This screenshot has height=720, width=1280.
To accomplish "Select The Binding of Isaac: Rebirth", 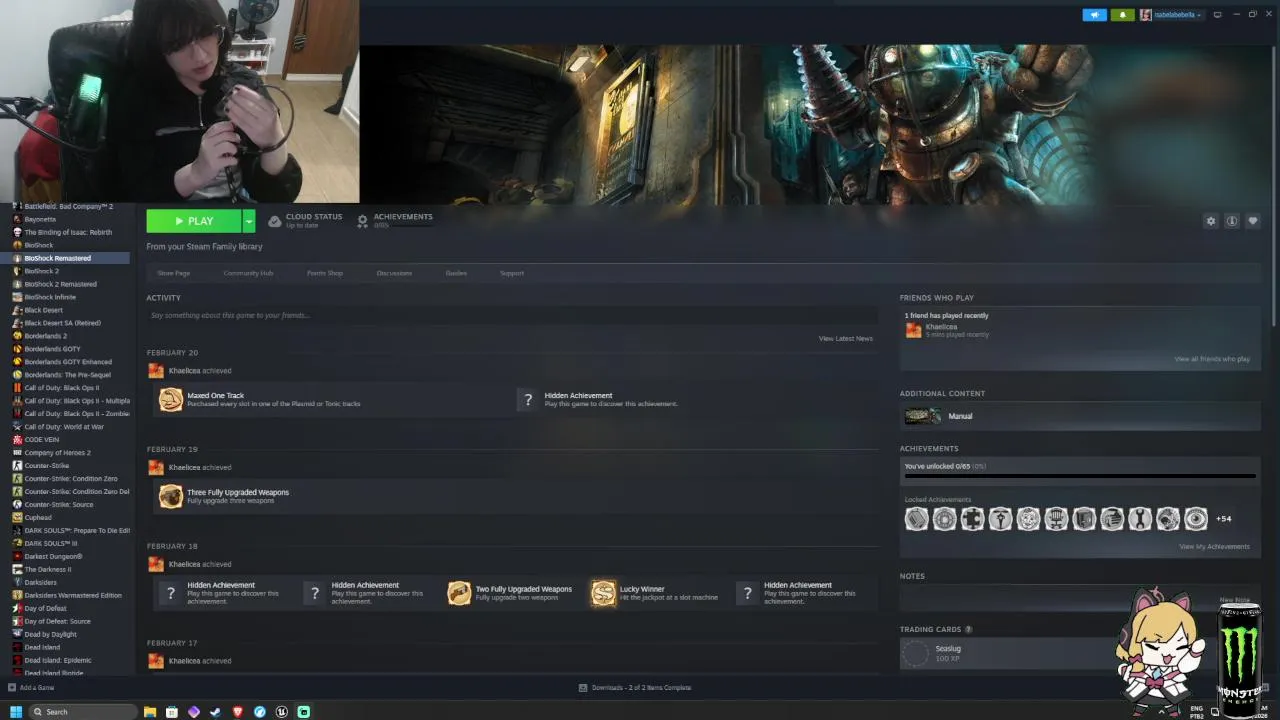I will pos(68,232).
